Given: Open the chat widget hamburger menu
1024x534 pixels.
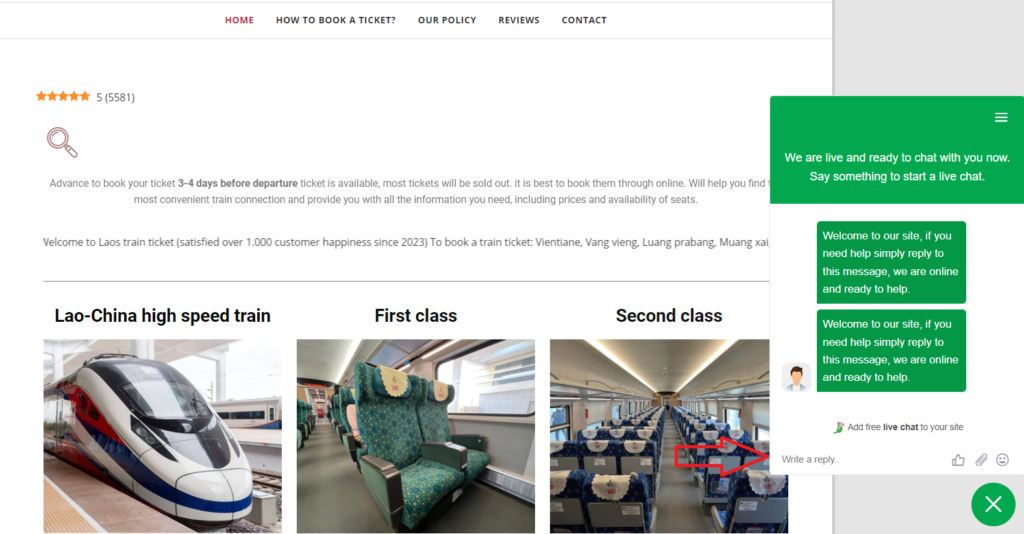Looking at the screenshot, I should [x=1000, y=118].
